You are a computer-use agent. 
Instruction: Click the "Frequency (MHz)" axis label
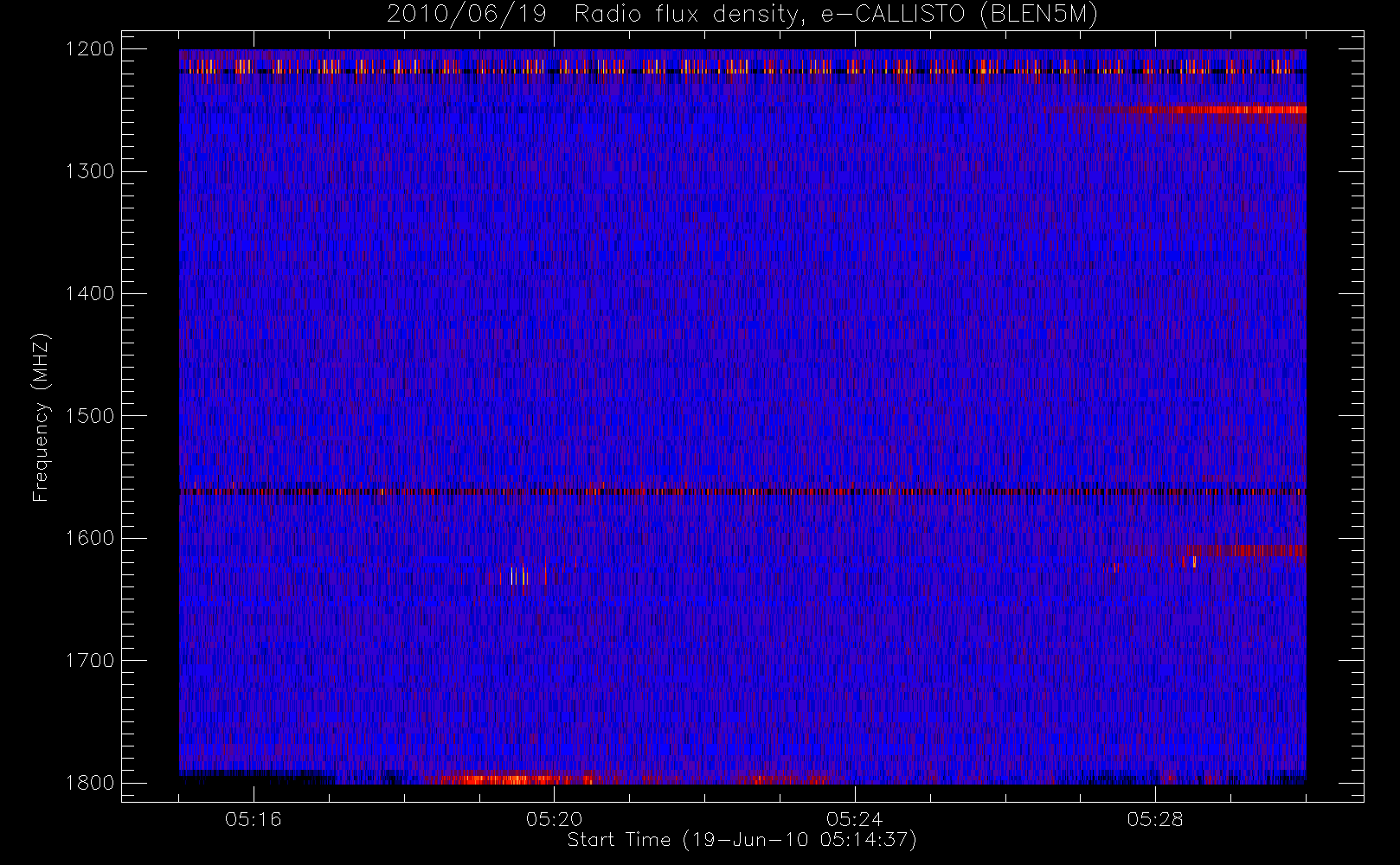[x=40, y=417]
